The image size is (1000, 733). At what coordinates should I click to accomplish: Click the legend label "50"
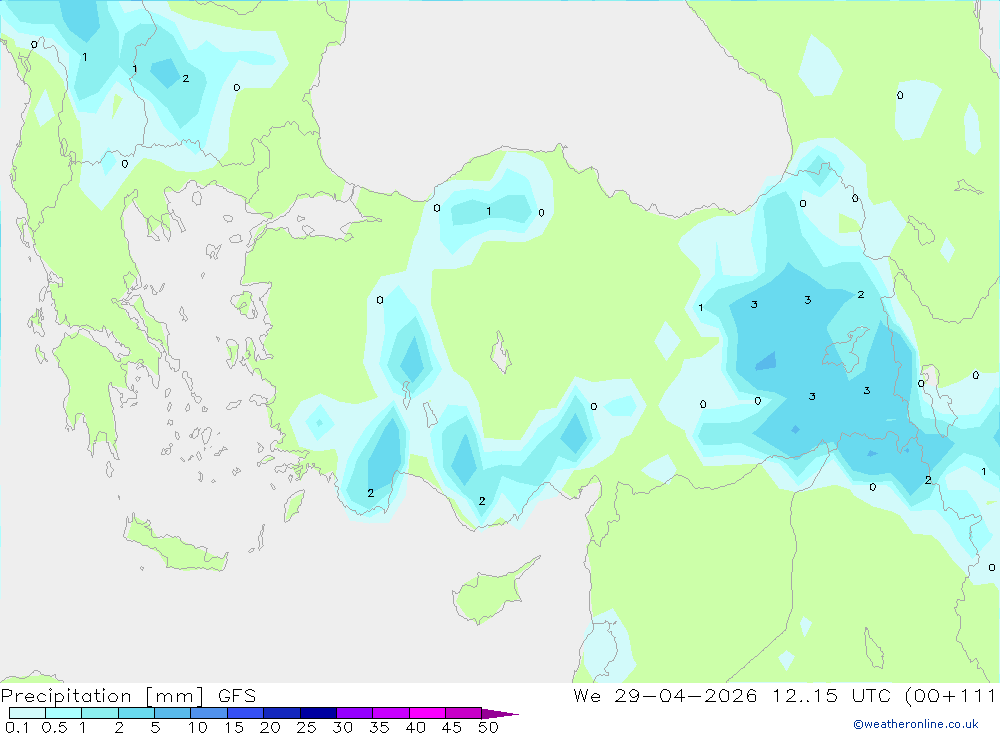tap(488, 727)
